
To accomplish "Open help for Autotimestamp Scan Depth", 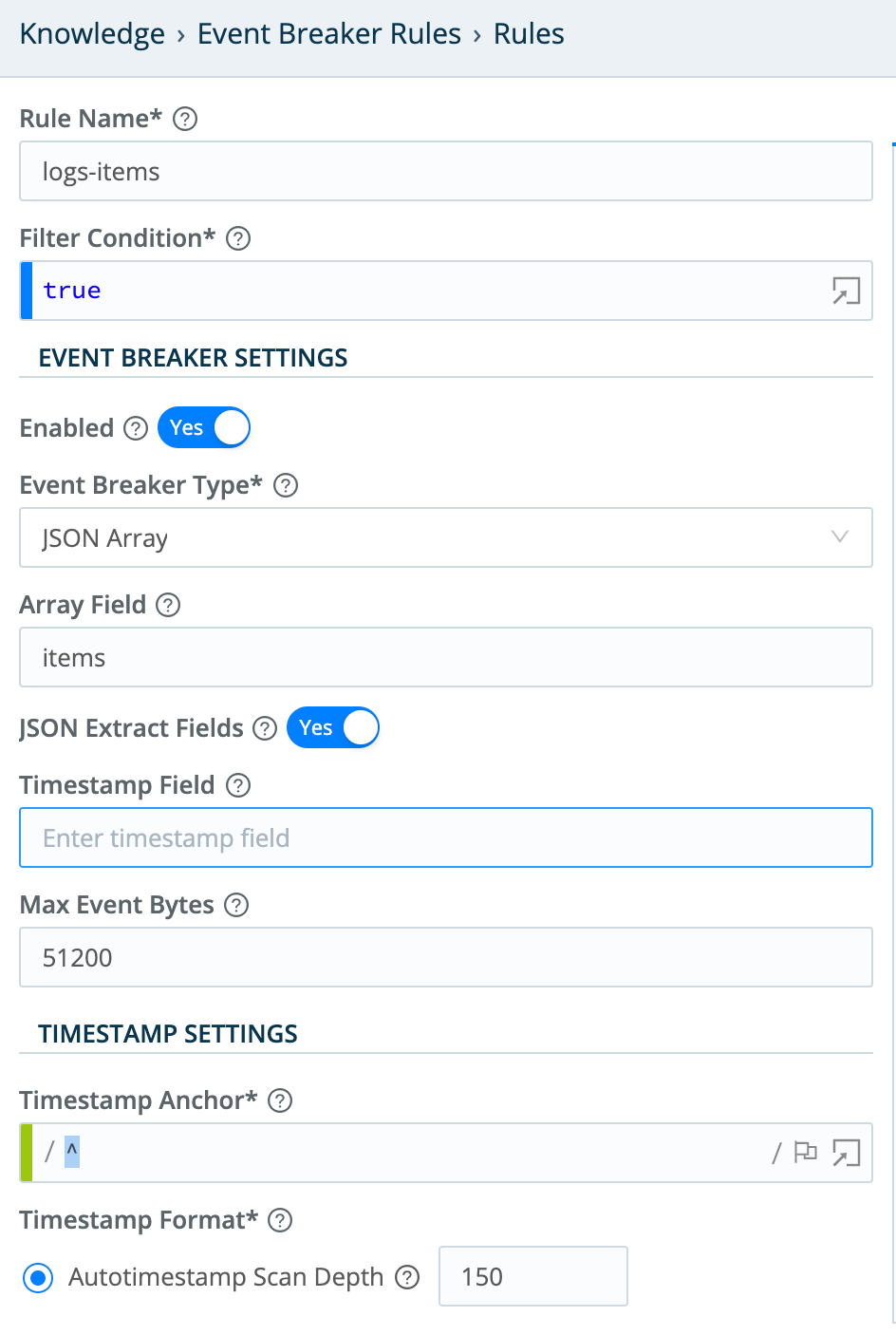I will click(x=407, y=1277).
